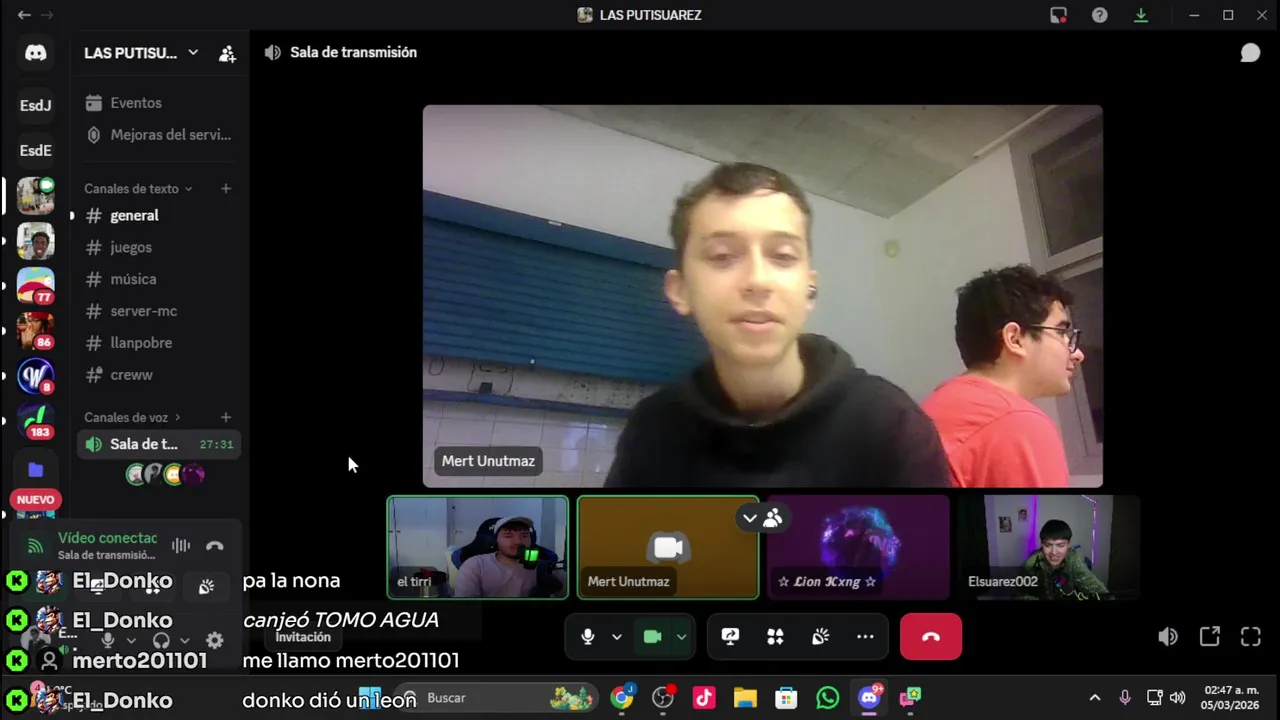1280x720 pixels.
Task: Open WhatsApp from the taskbar
Action: 827,698
